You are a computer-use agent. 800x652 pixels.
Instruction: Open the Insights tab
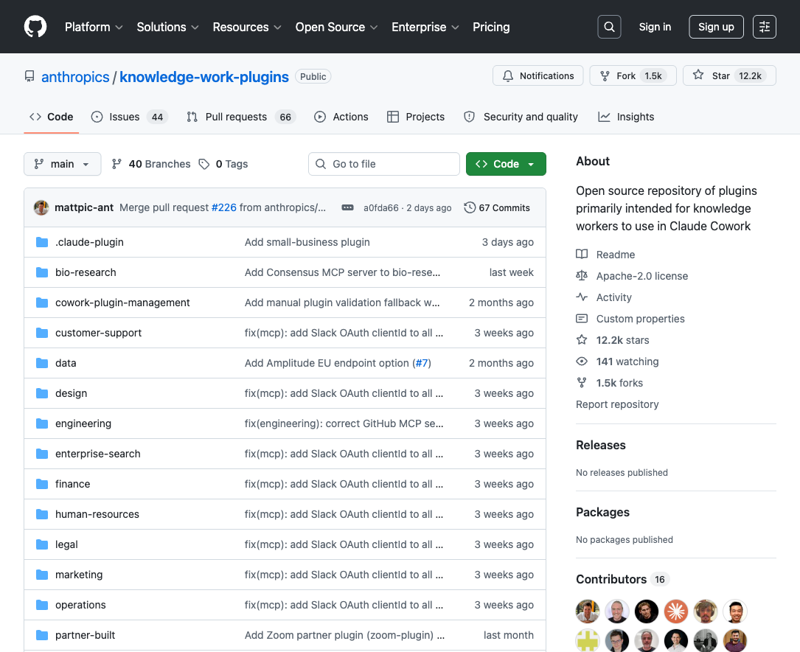pyautogui.click(x=626, y=117)
